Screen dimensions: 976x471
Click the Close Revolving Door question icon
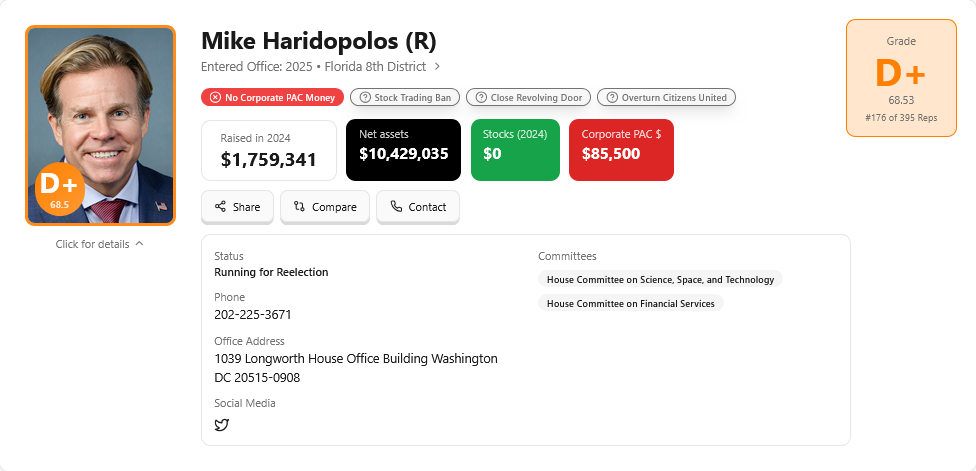(481, 97)
